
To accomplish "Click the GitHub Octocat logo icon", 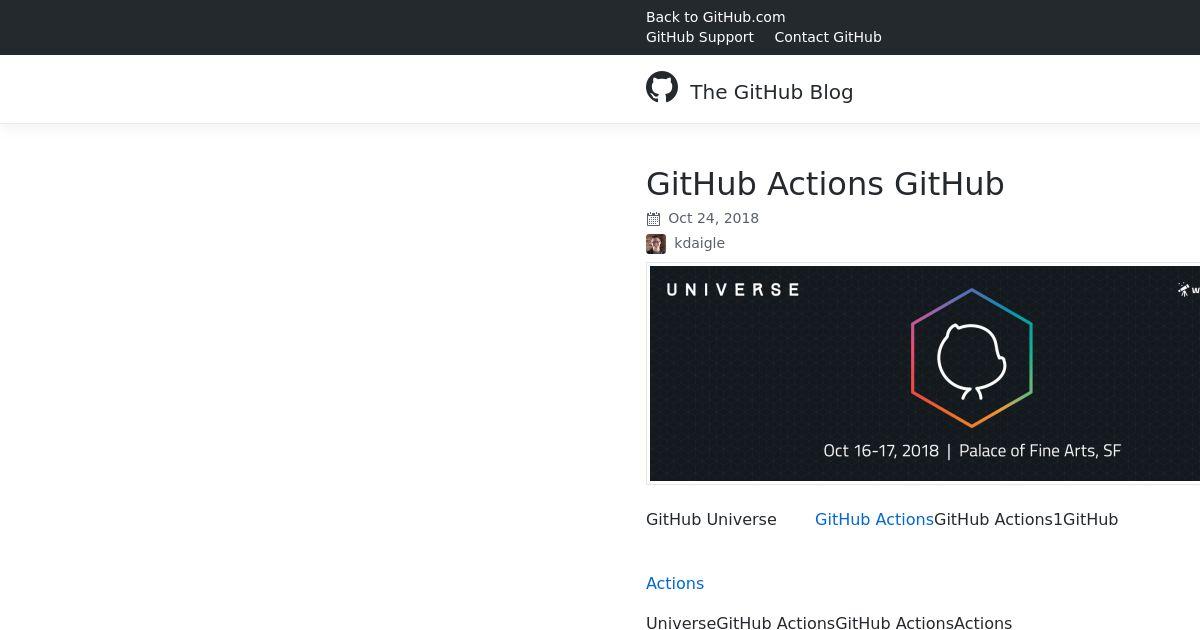I will coord(662,87).
